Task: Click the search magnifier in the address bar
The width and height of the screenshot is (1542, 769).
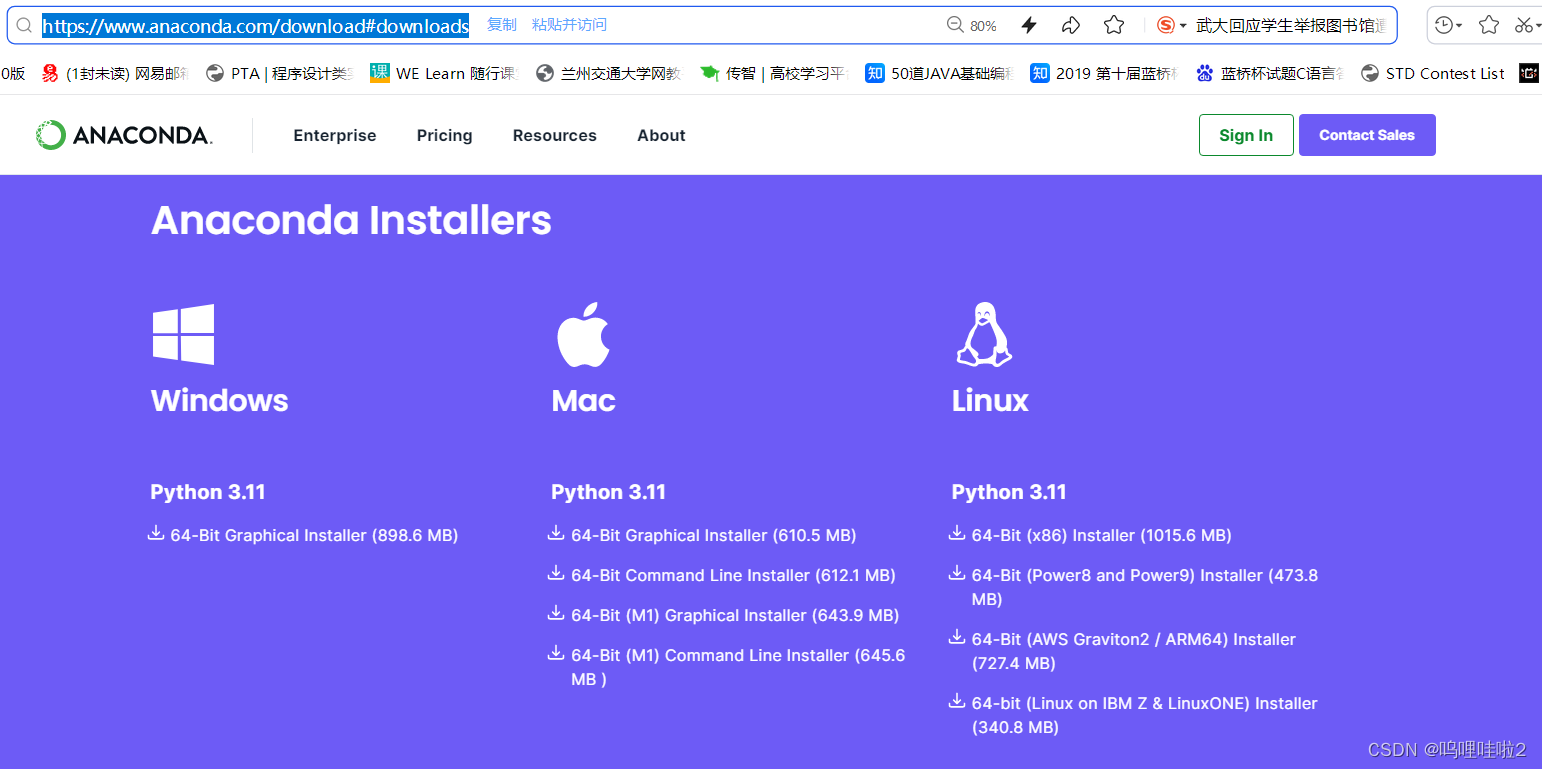Action: (x=24, y=26)
